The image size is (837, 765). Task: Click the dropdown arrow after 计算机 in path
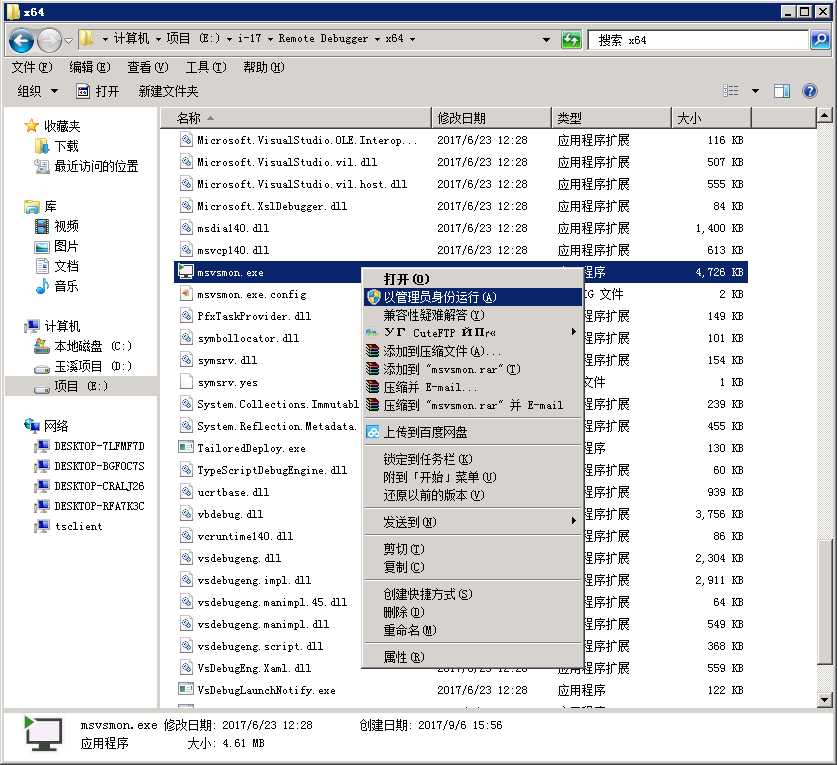click(158, 39)
